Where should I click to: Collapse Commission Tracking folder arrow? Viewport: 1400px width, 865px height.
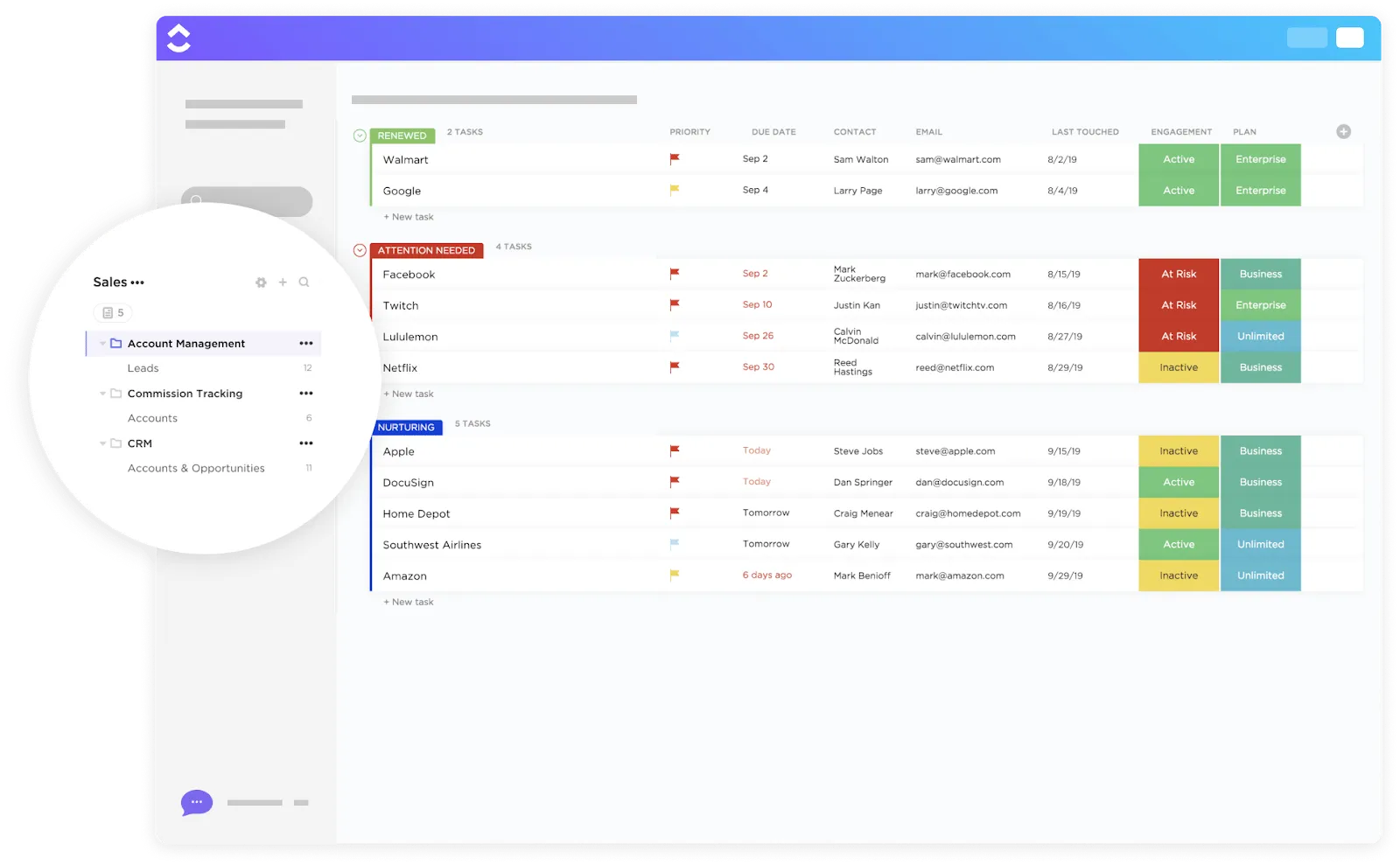[x=102, y=394]
